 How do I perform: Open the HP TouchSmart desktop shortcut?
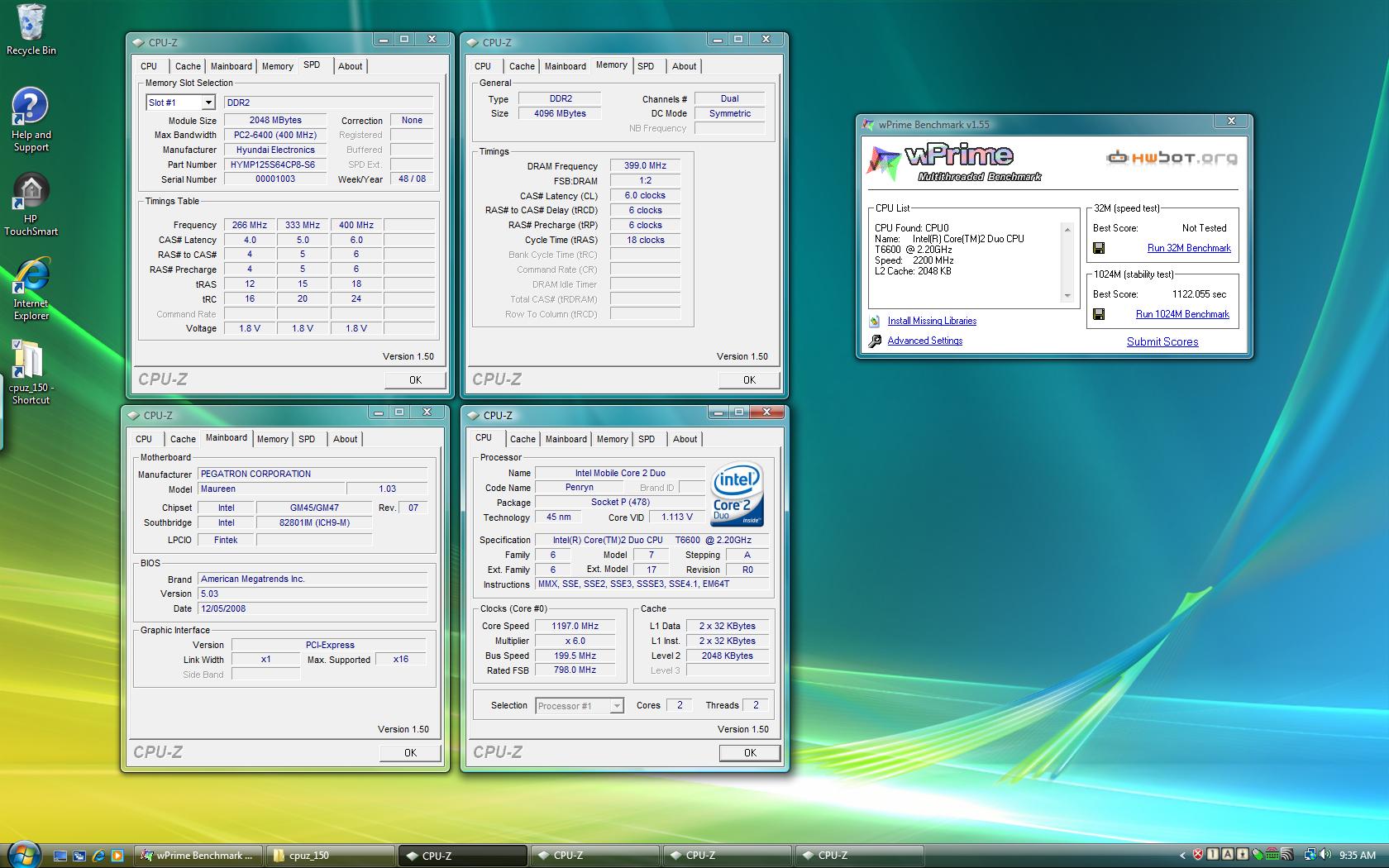click(31, 206)
